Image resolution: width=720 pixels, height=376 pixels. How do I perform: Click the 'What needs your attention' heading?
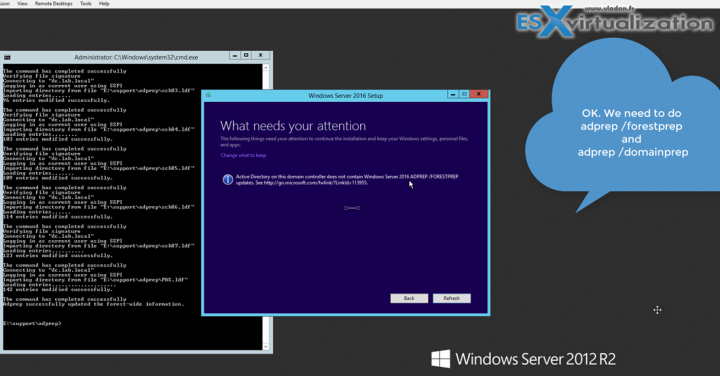point(293,126)
